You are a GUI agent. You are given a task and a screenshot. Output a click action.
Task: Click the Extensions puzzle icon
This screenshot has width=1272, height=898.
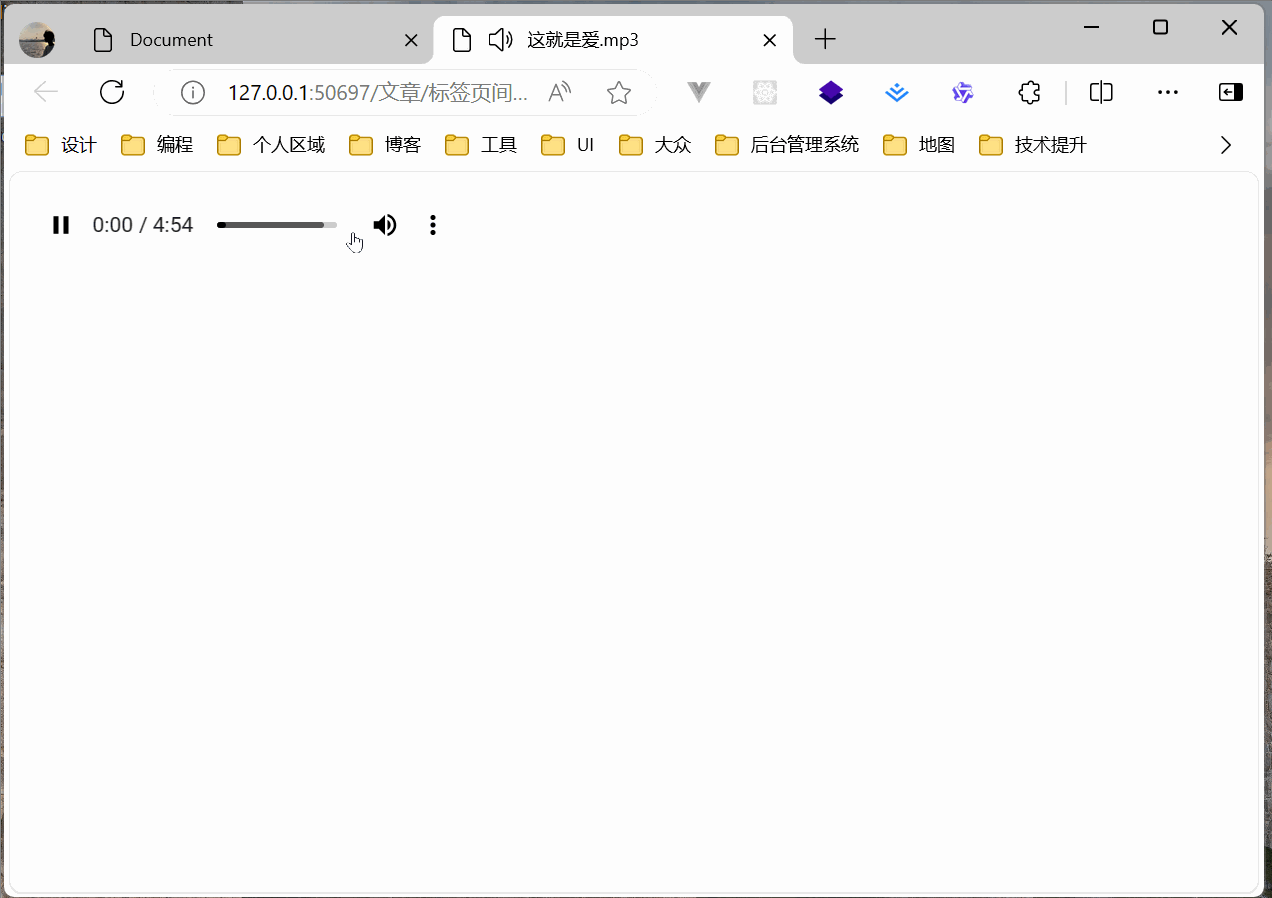coord(1029,92)
